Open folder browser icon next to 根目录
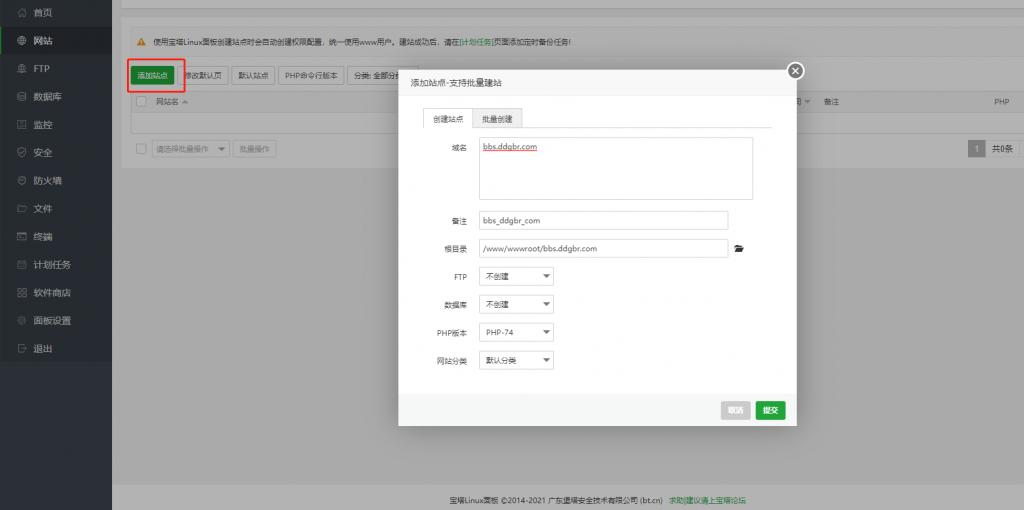The image size is (1024, 510). (739, 248)
